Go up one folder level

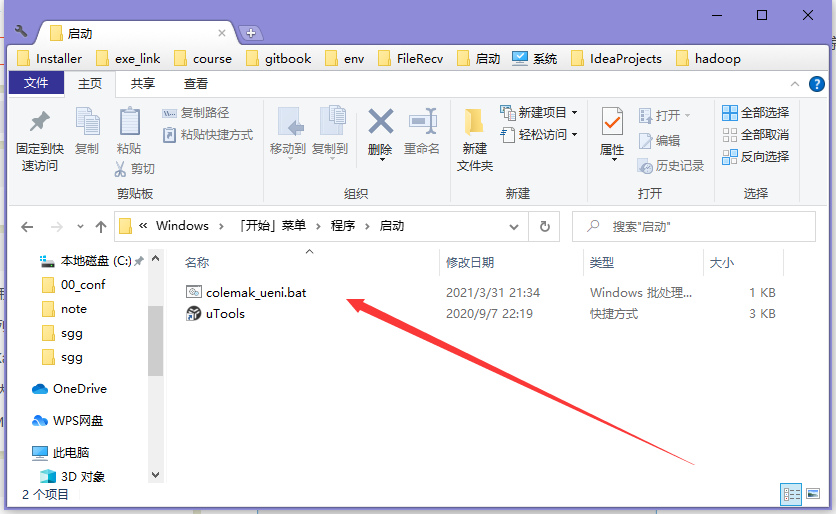[101, 227]
